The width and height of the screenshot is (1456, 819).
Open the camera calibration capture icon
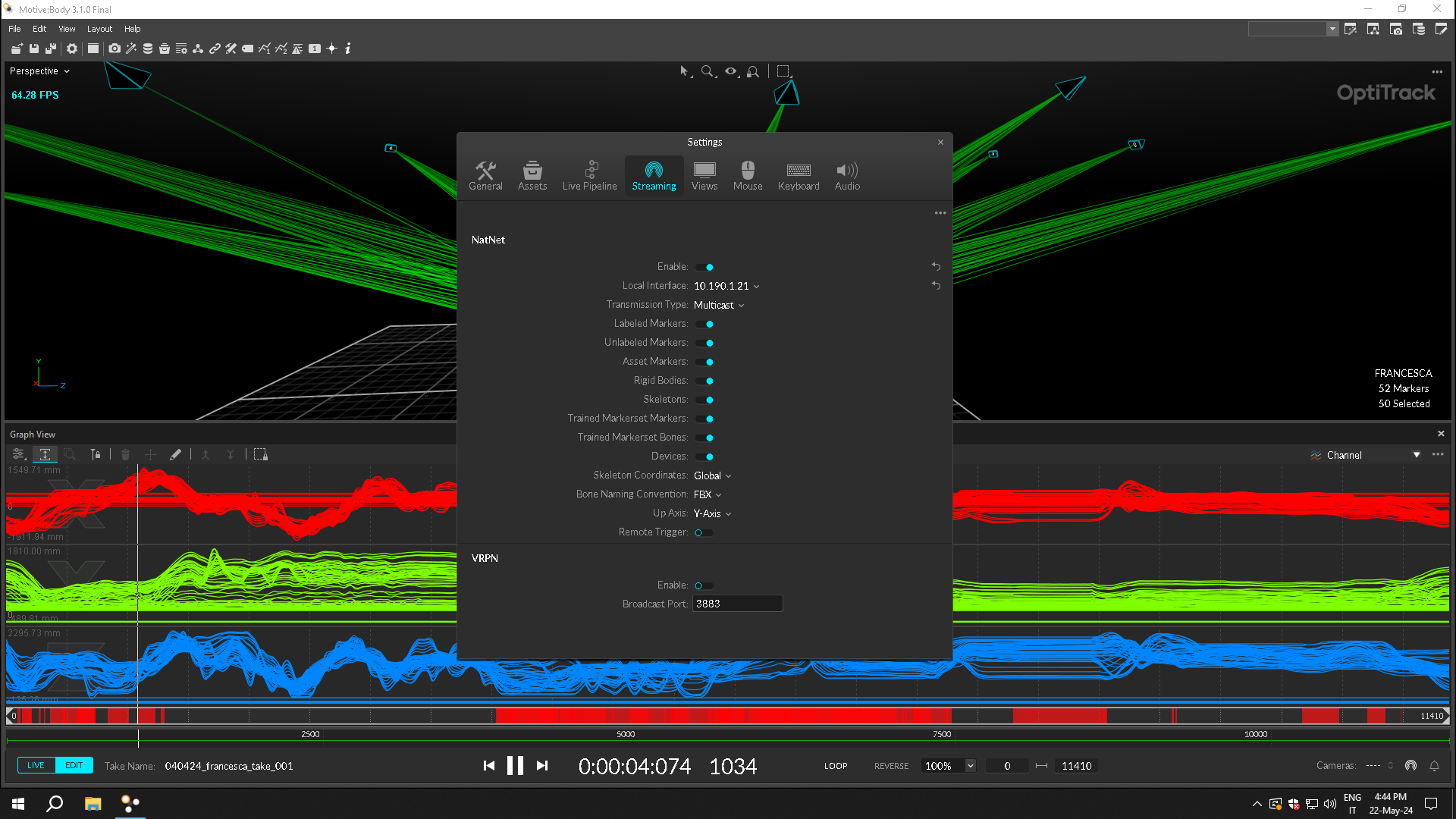(x=115, y=49)
